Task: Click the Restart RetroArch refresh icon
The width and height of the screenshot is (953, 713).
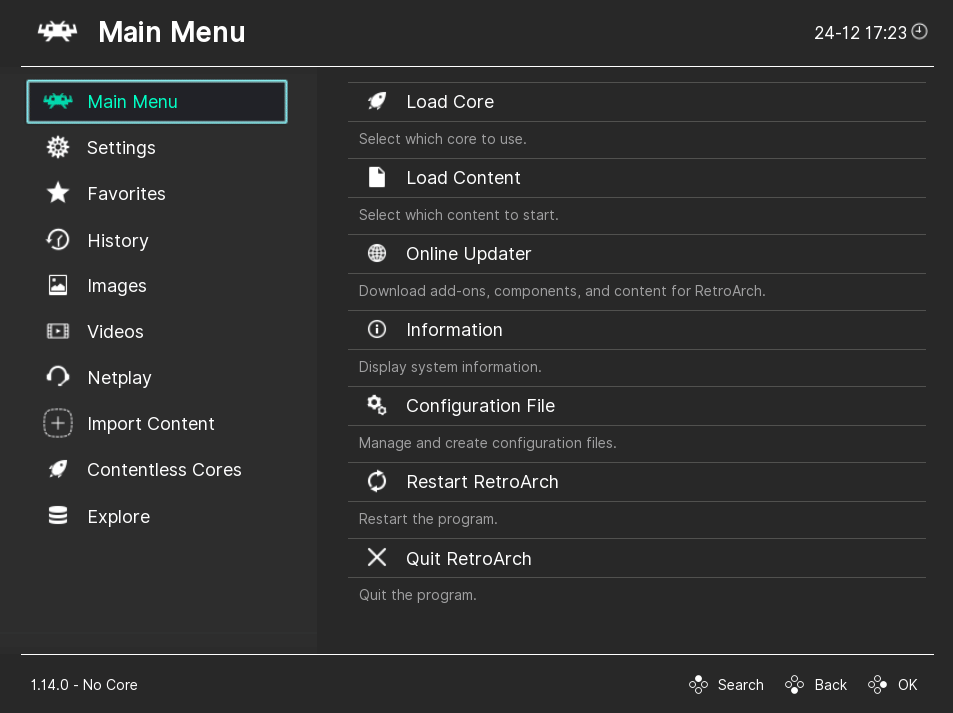Action: 377,481
